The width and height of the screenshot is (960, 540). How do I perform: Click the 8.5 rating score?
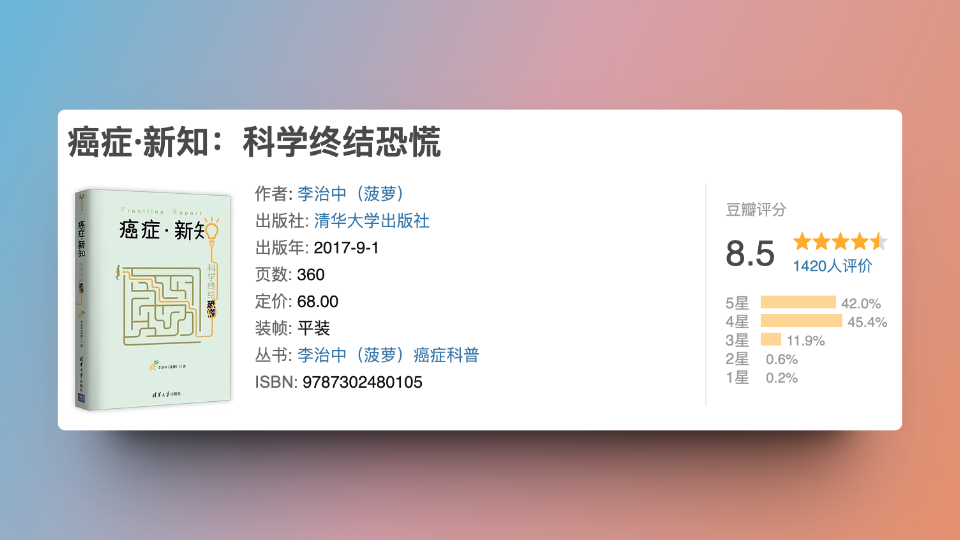point(750,254)
